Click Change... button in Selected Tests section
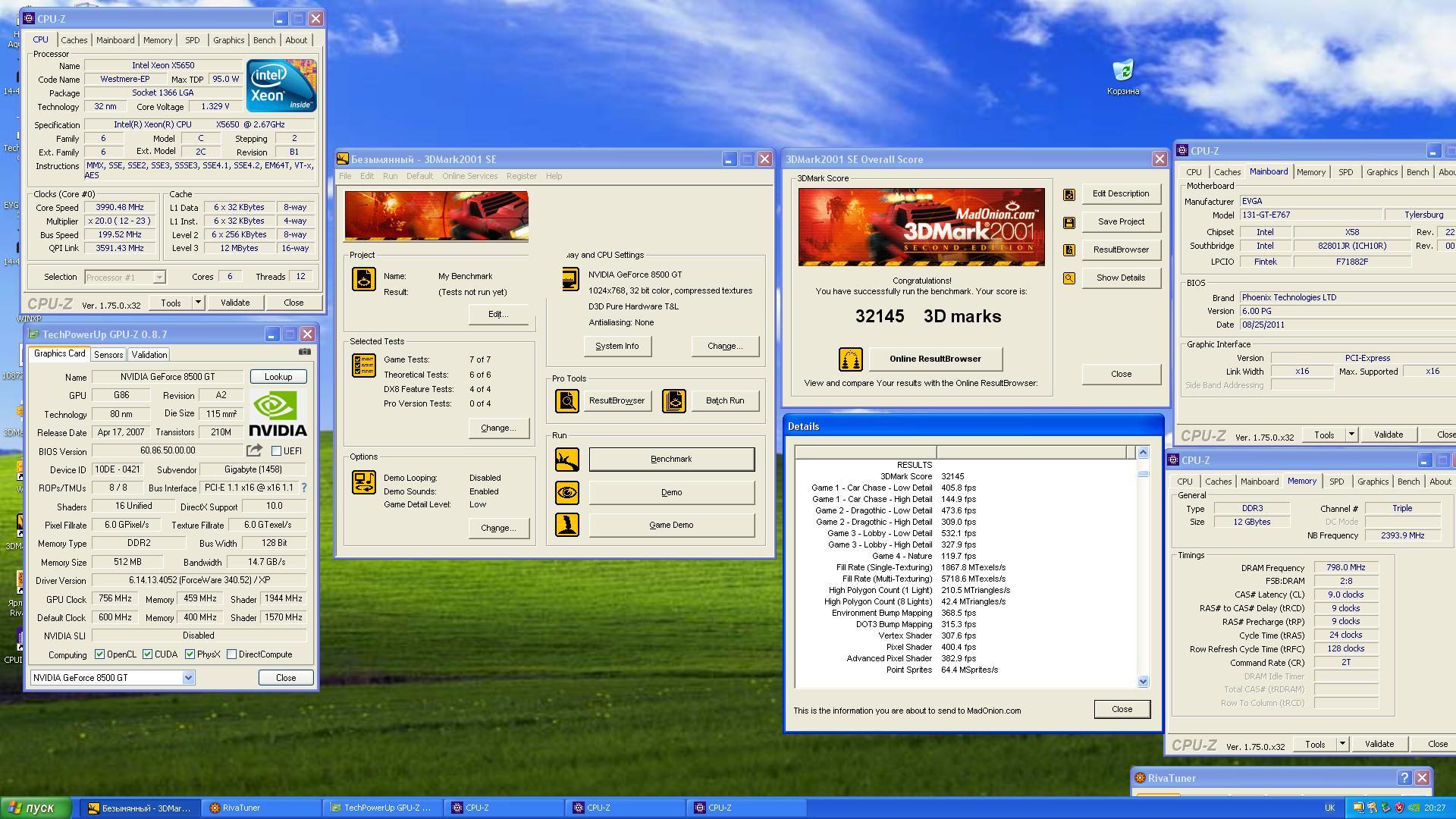Image resolution: width=1456 pixels, height=819 pixels. click(497, 428)
